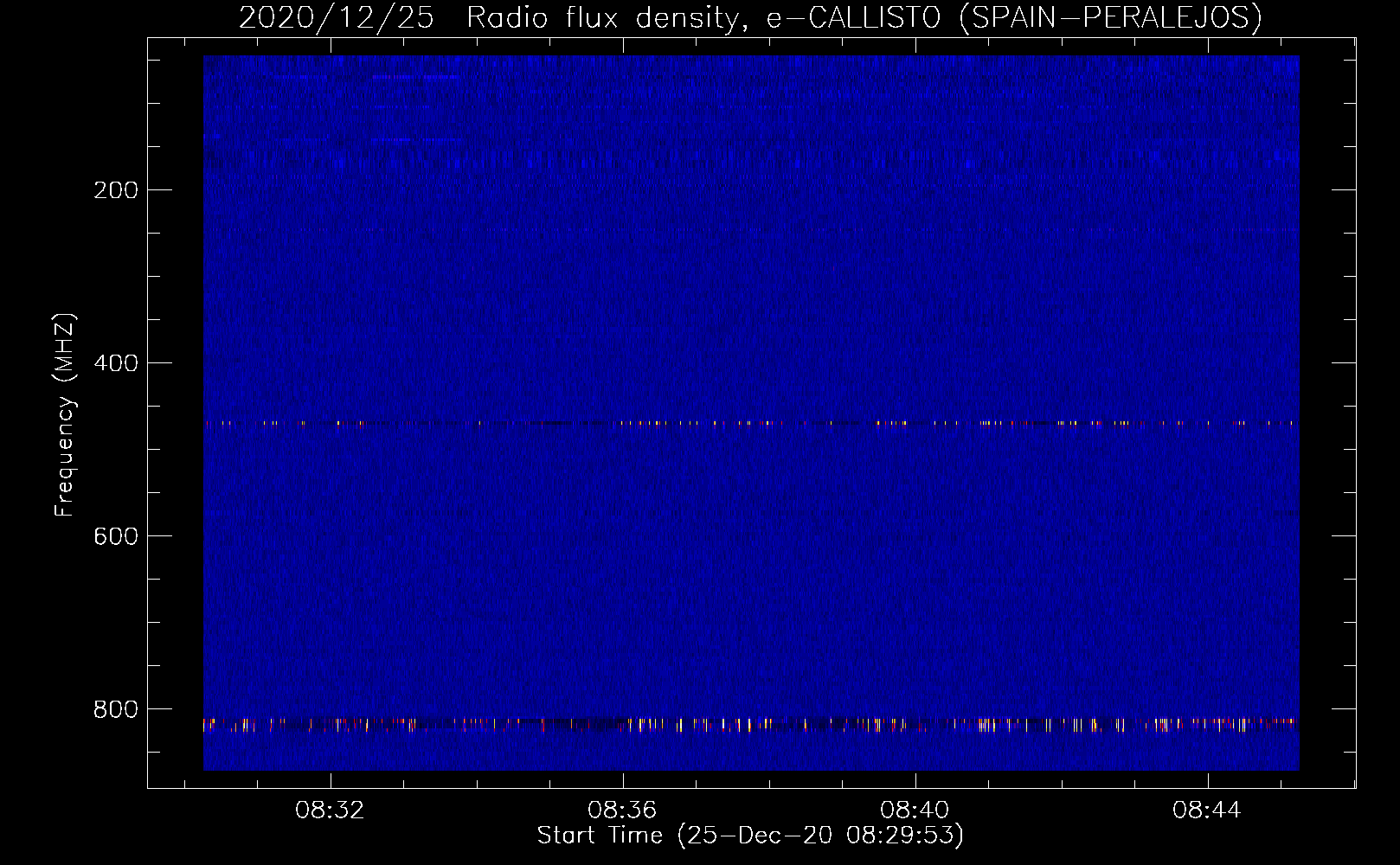Click the 08:32 time tick label
The width and height of the screenshot is (1400, 865).
(330, 811)
